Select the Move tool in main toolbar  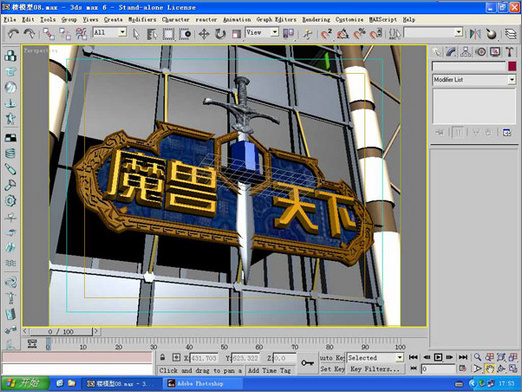click(204, 34)
